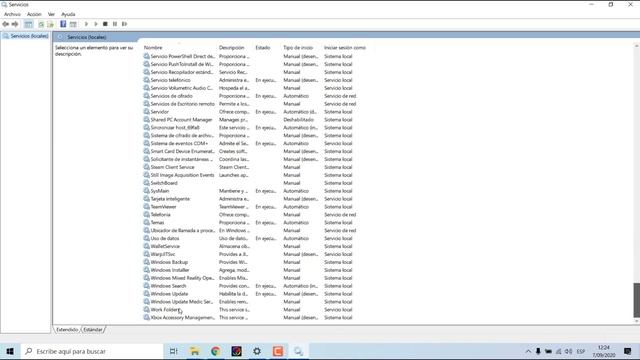Open Google Chrome from the taskbar

(x=216, y=351)
